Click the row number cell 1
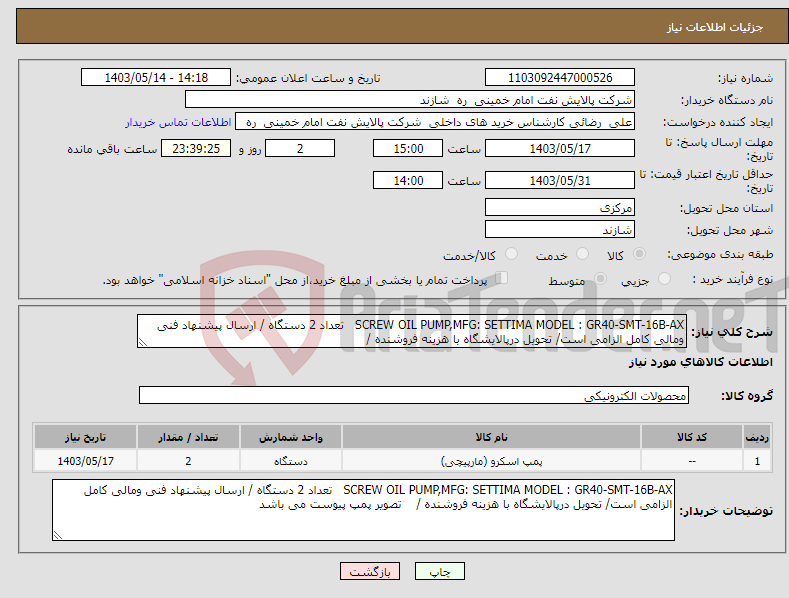Screen dimensions: 789x598 (x=757, y=461)
